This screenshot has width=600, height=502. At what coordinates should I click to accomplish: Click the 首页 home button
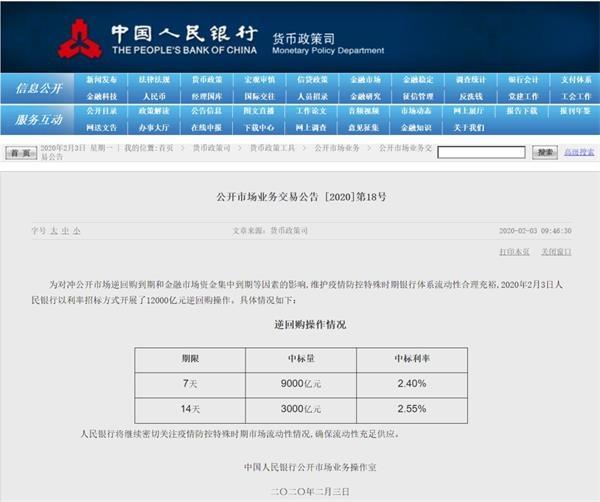21,153
